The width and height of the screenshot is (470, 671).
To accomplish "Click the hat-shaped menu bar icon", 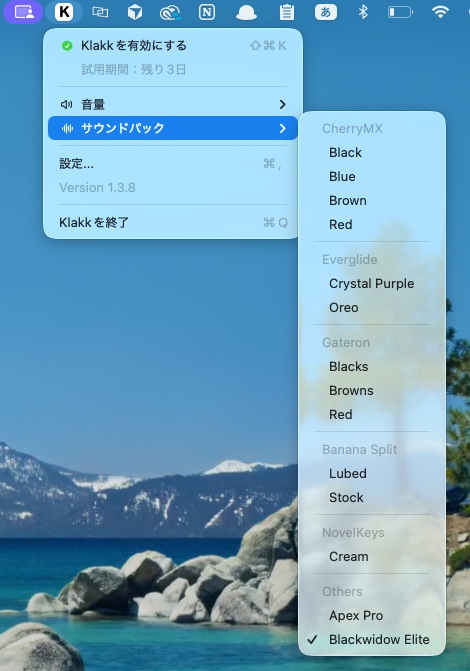I will point(247,12).
